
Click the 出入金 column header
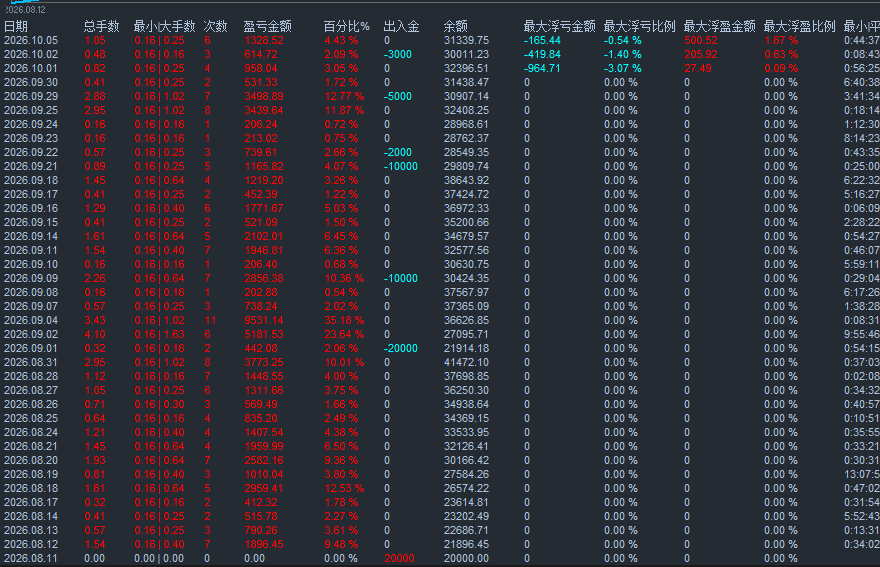point(401,26)
